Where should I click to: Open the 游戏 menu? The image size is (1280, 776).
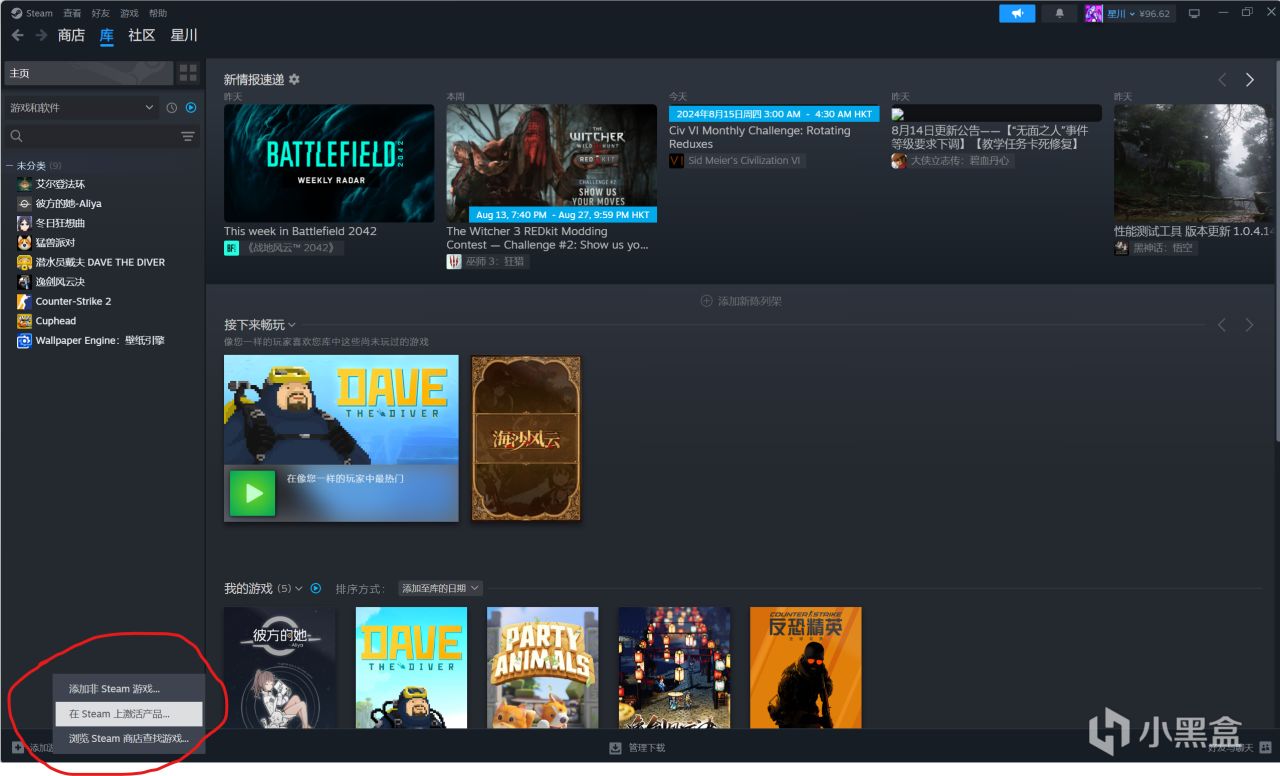129,13
